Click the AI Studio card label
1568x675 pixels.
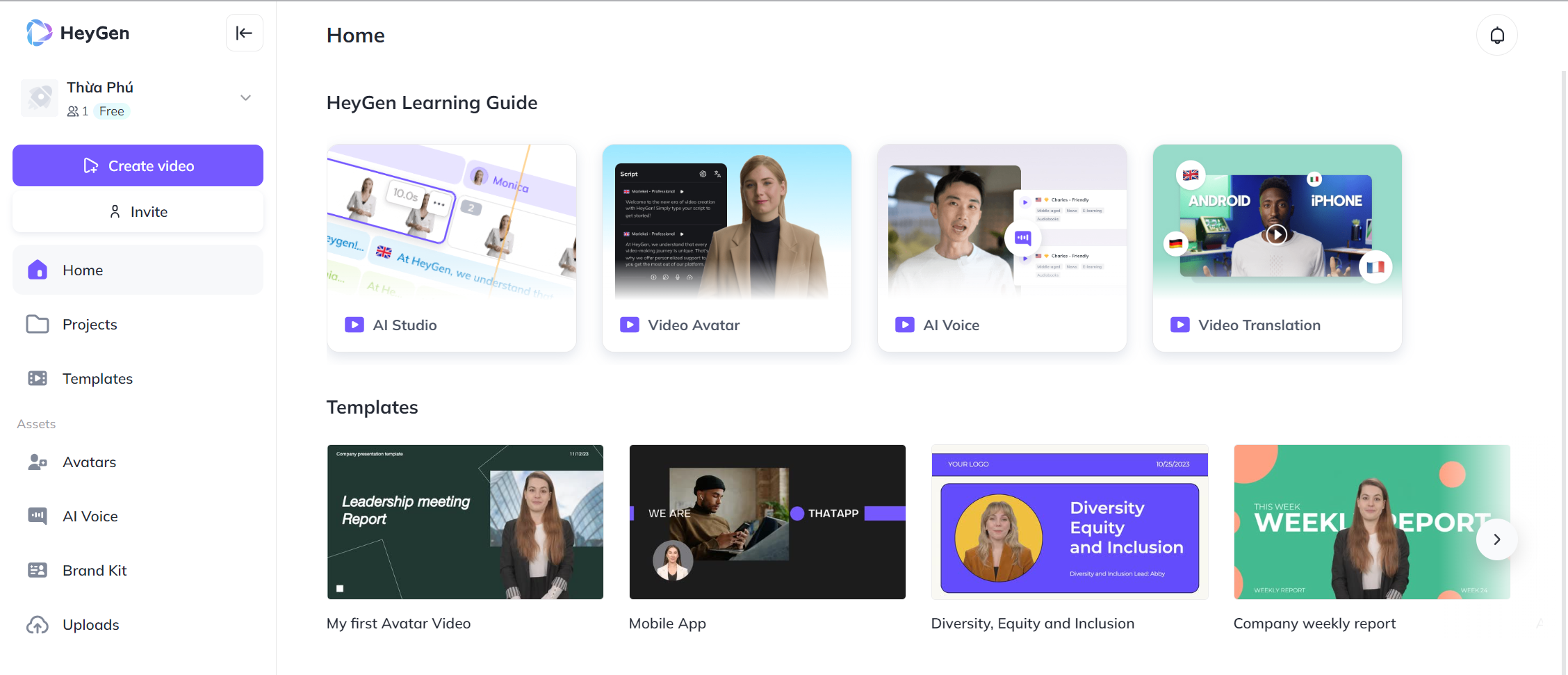click(x=405, y=325)
